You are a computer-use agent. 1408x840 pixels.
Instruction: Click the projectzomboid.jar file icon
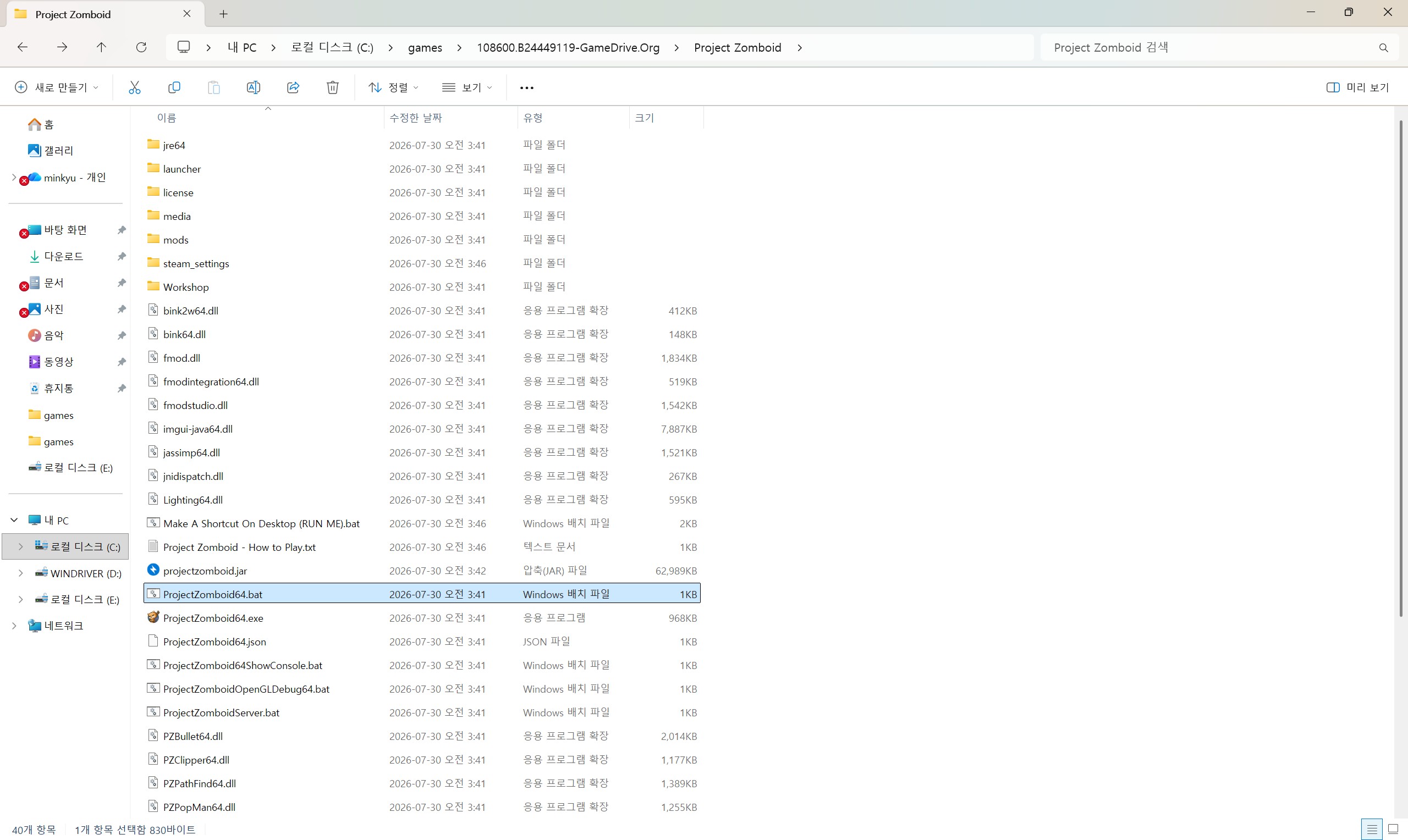tap(153, 570)
